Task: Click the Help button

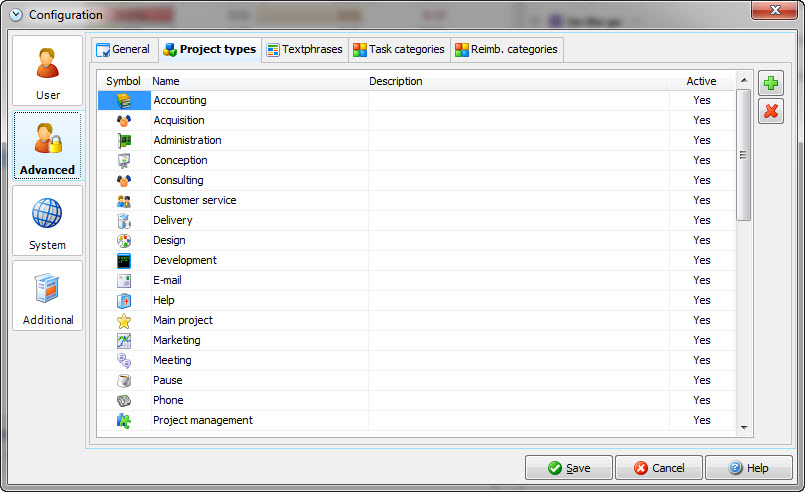Action: click(x=748, y=468)
